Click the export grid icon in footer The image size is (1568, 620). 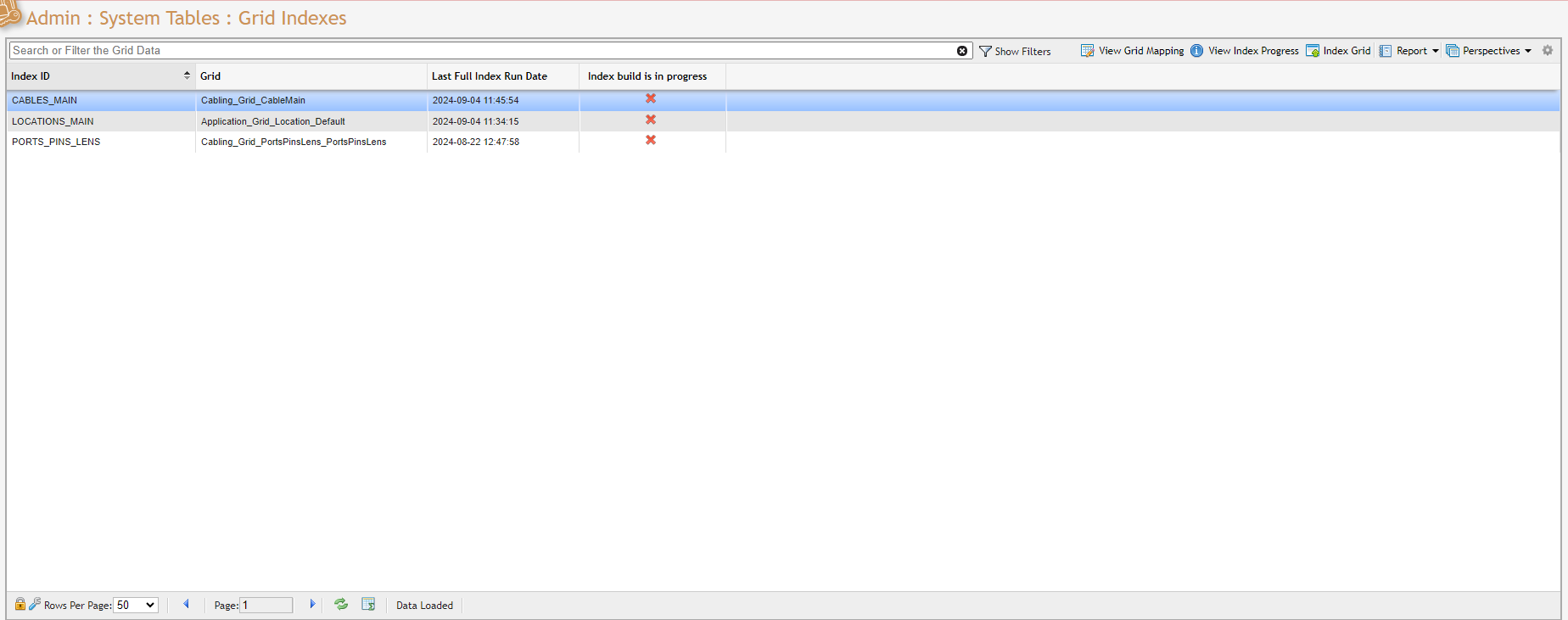[x=368, y=604]
